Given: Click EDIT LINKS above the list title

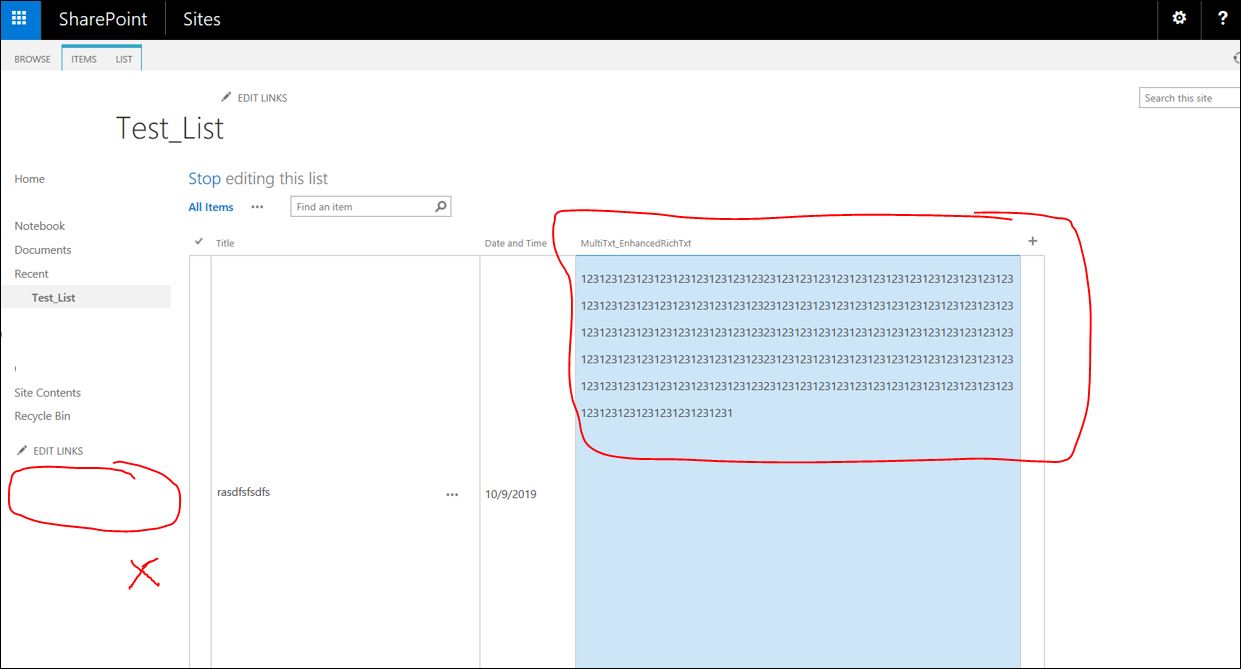Looking at the screenshot, I should 262,98.
